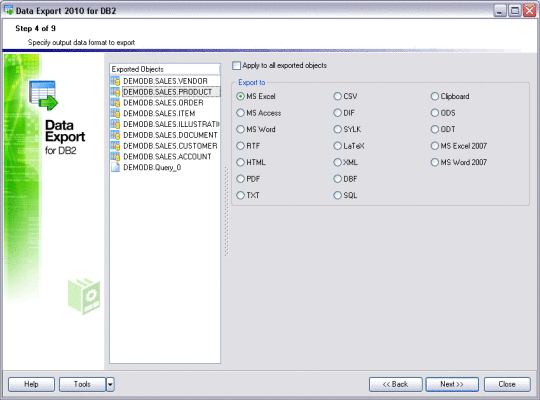
Task: Click the vertical splitter beside objects list
Action: point(226,212)
